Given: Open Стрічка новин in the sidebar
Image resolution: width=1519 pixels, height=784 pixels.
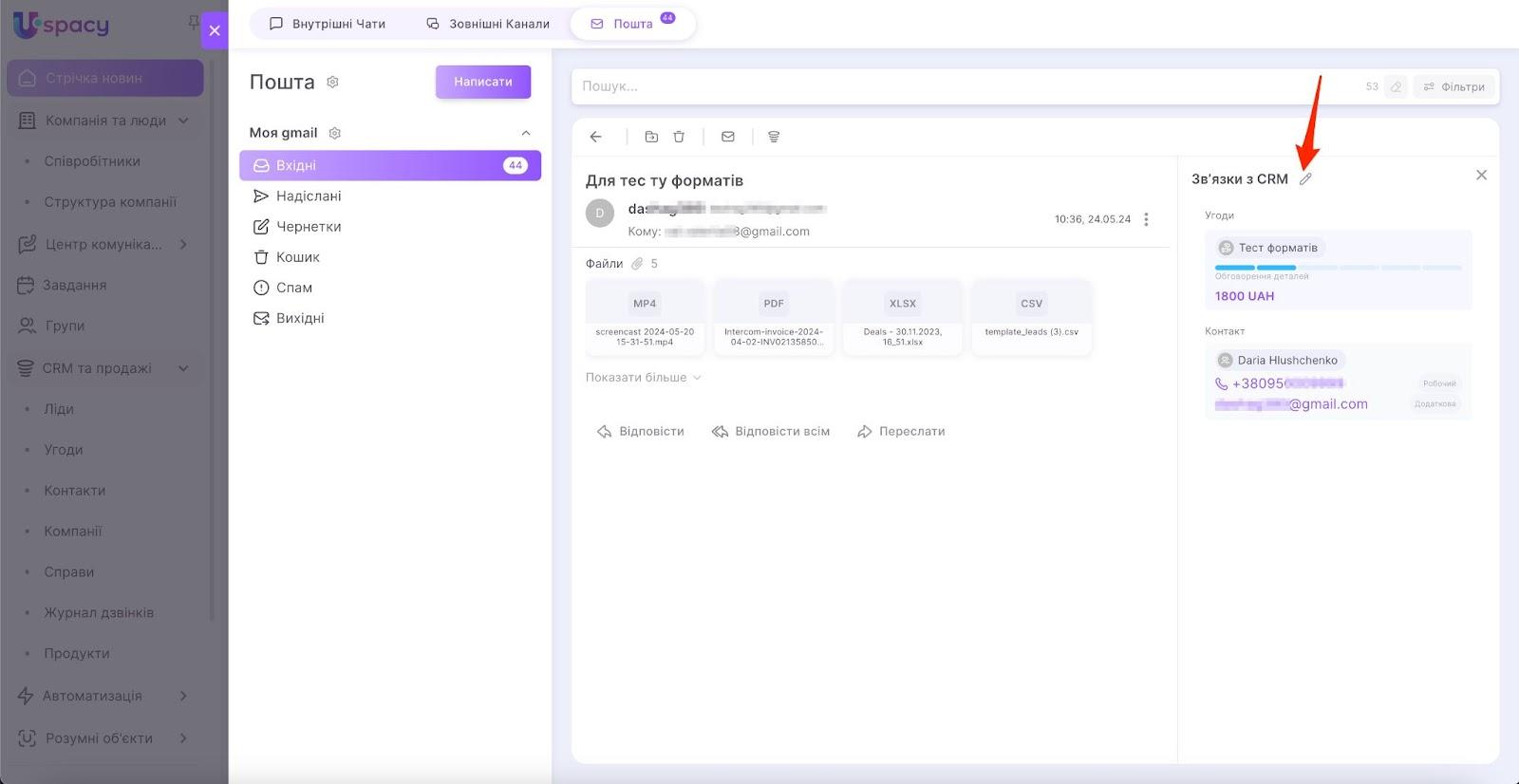Looking at the screenshot, I should click(x=105, y=78).
